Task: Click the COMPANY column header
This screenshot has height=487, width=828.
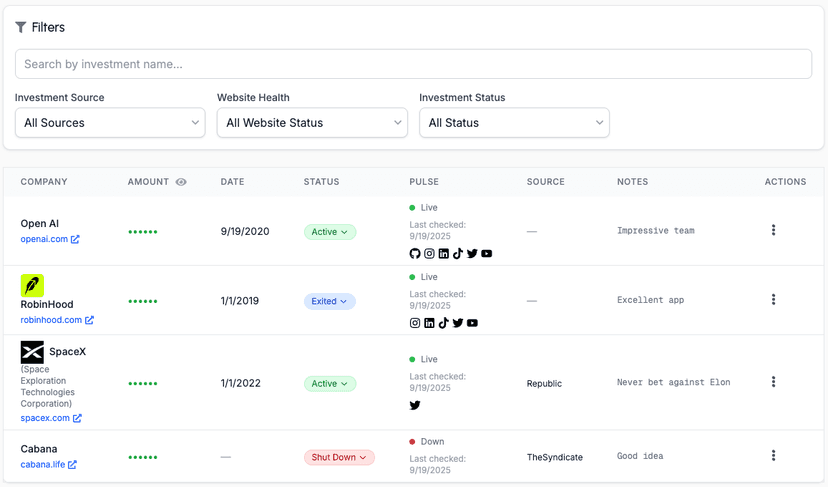Action: click(44, 182)
